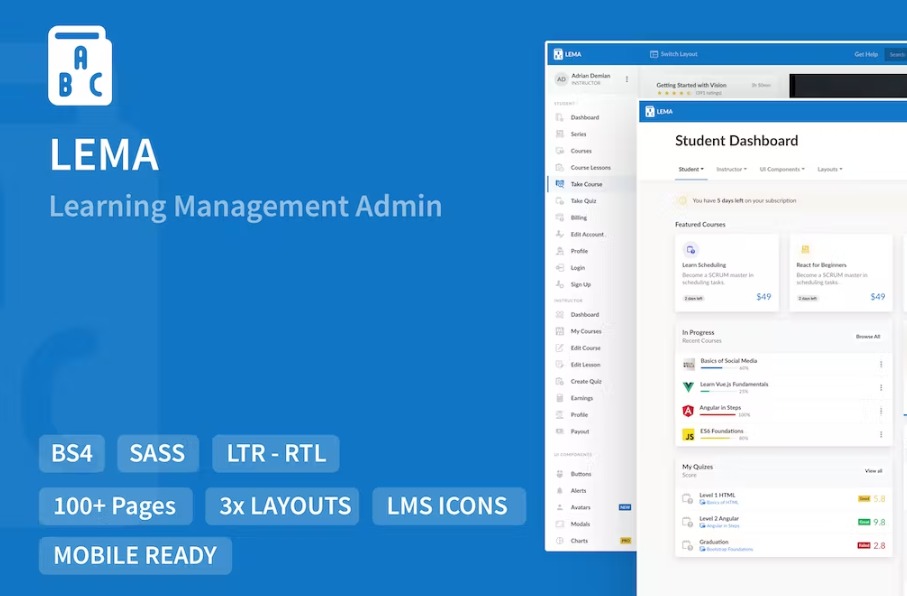Screen dimensions: 907x596
Task: Go to Dashboard under the Student sidebar section
Action: [585, 117]
